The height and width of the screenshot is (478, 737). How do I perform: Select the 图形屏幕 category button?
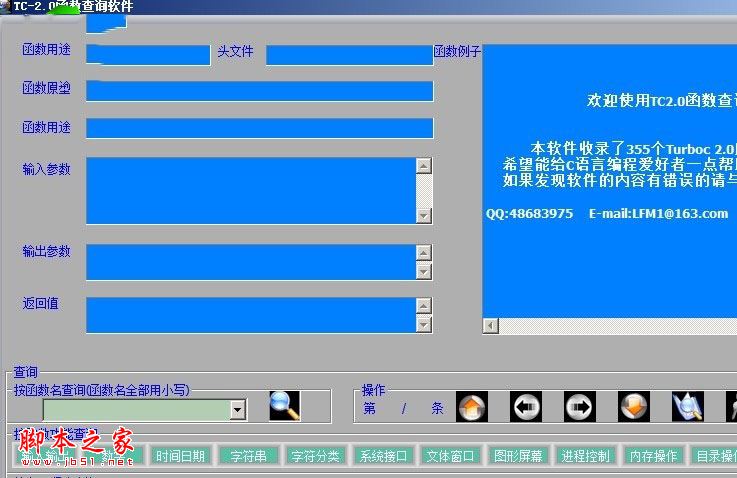(x=518, y=456)
